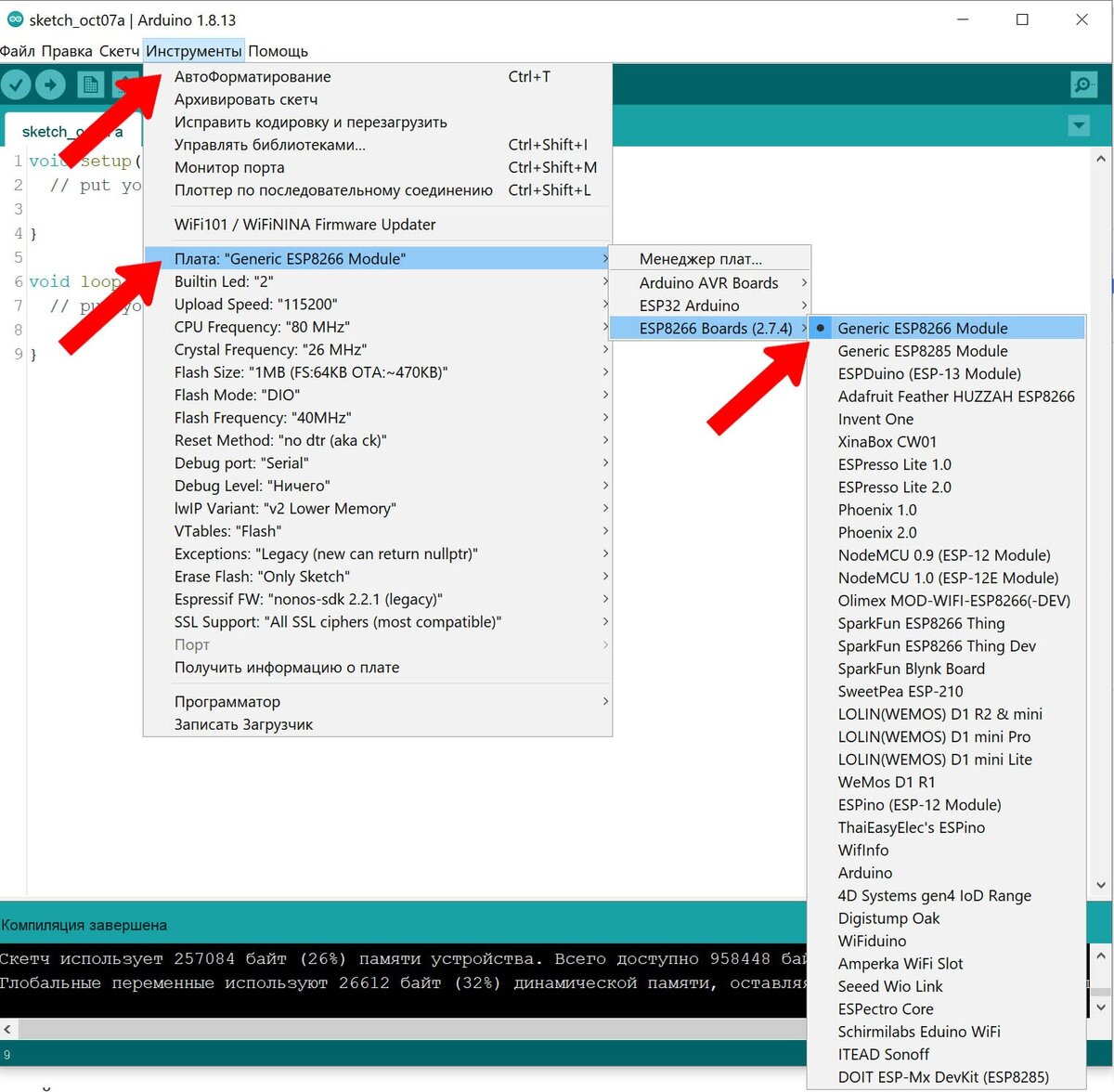Open Монитор порта
This screenshot has height=1092, width=1114.
[378, 168]
